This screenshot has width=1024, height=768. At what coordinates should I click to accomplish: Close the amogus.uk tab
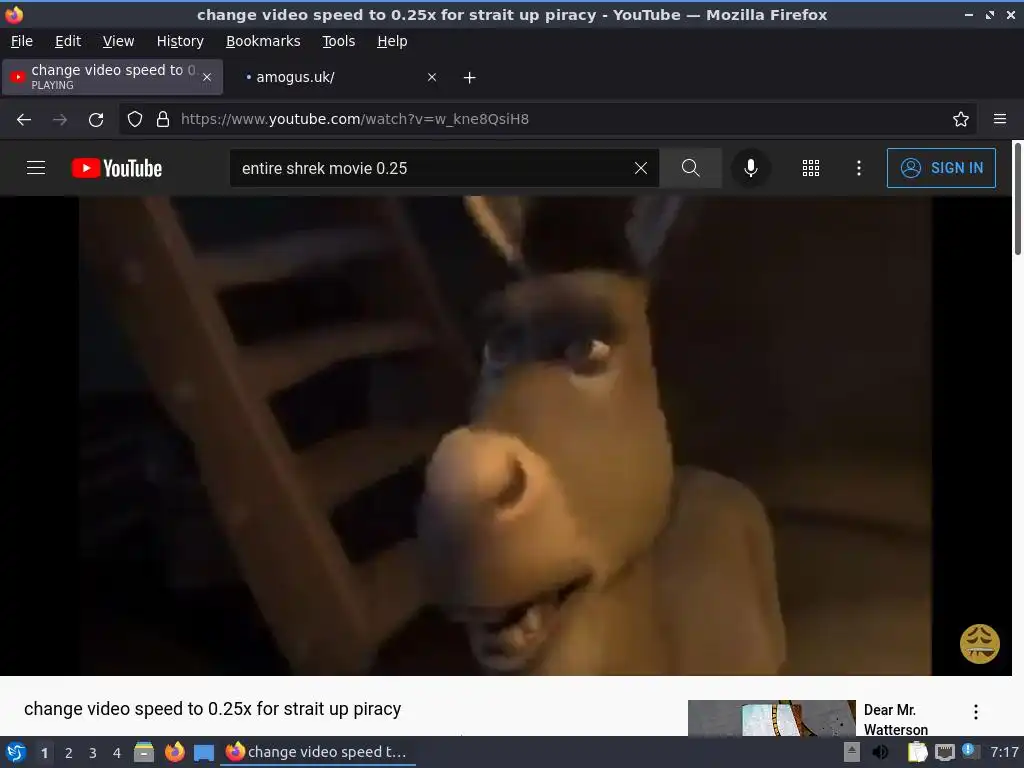click(432, 77)
